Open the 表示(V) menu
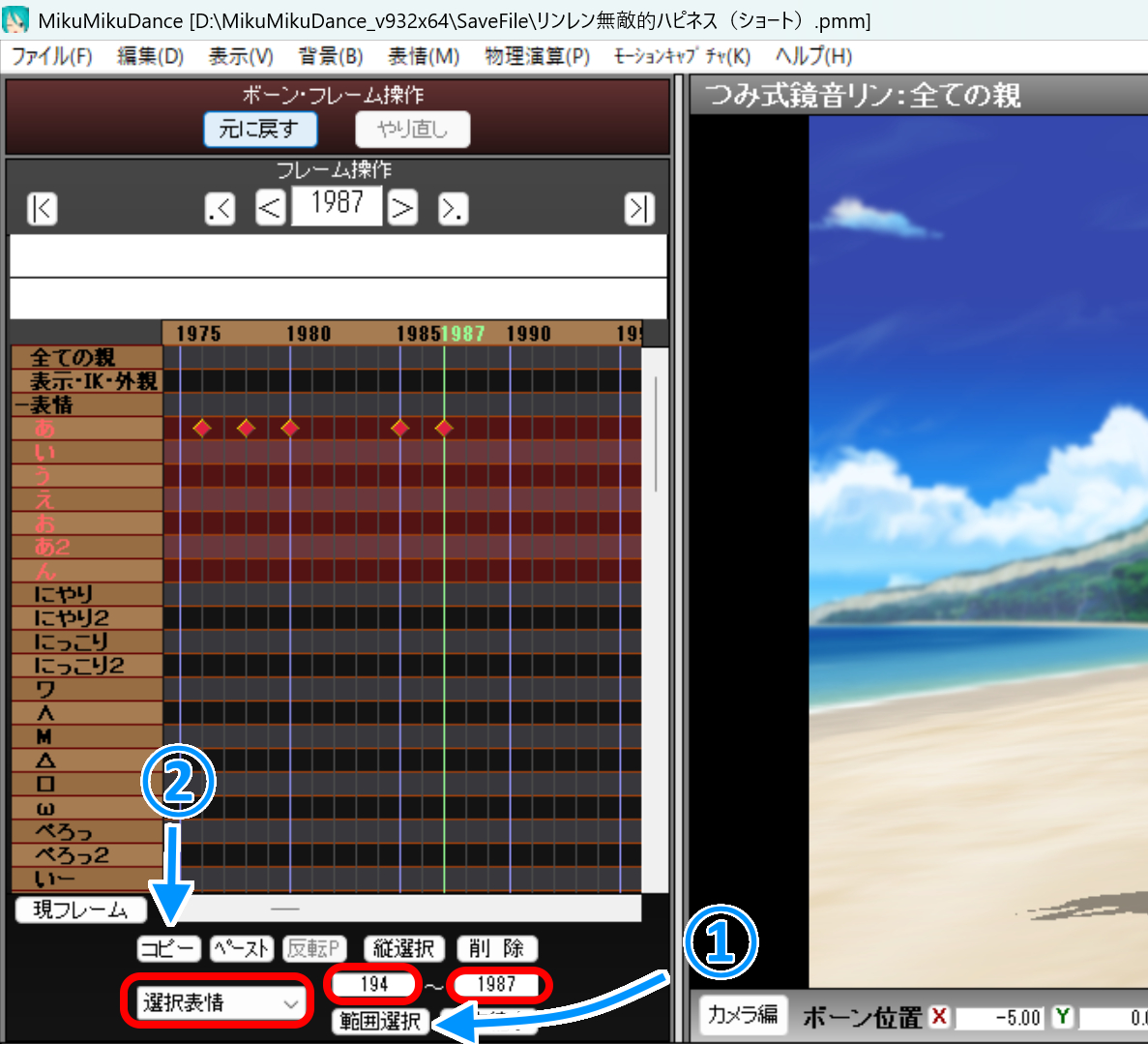This screenshot has width=1148, height=1044. click(241, 56)
